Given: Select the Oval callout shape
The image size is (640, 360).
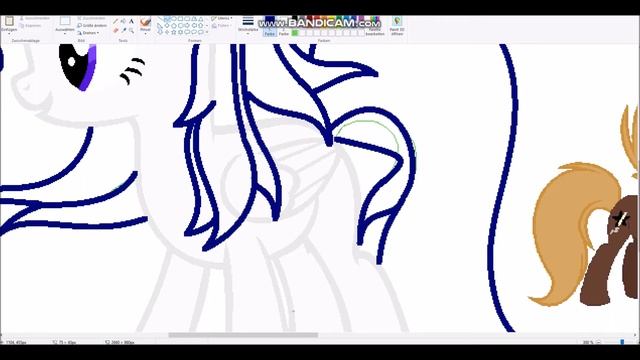Looking at the screenshot, I should (x=194, y=32).
